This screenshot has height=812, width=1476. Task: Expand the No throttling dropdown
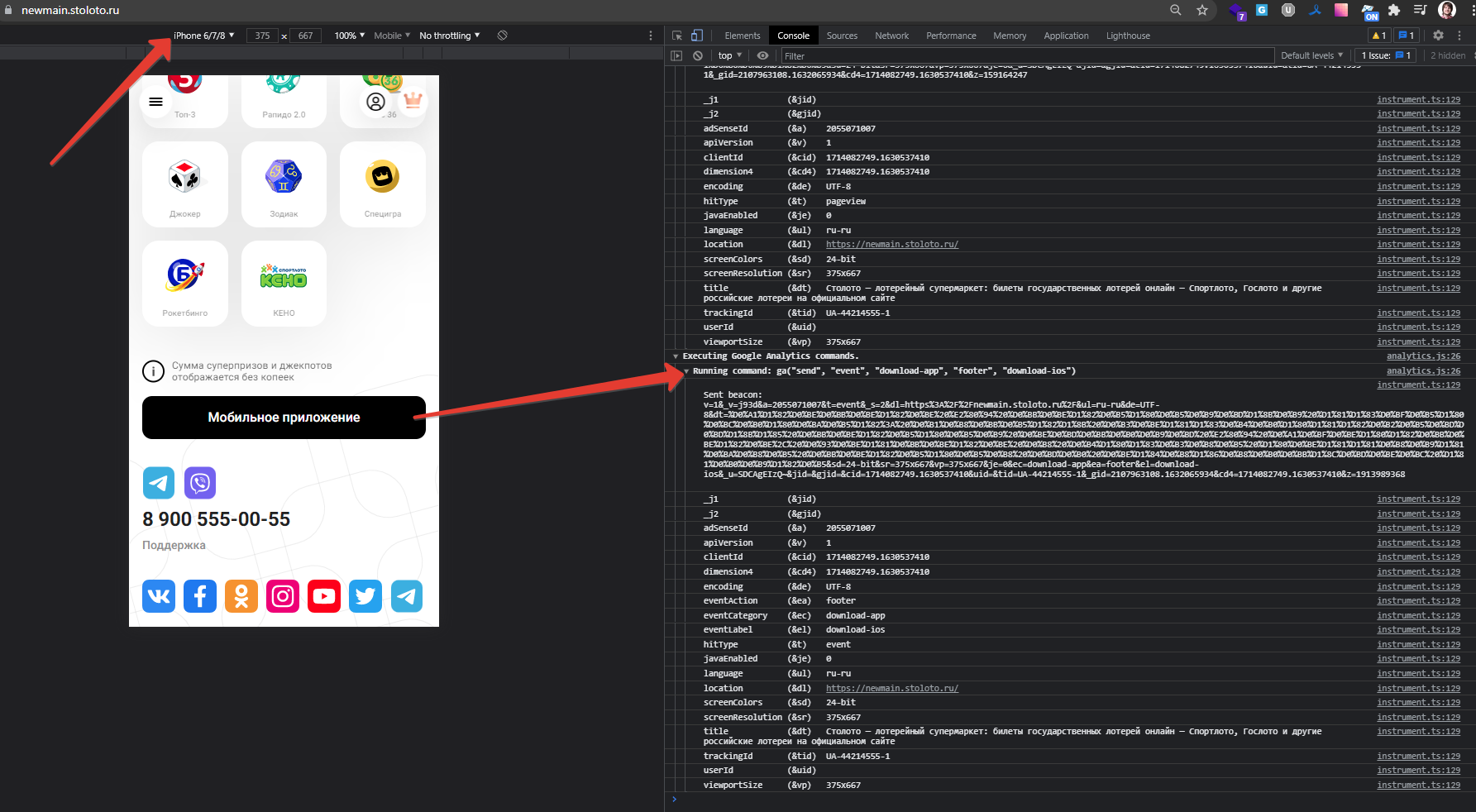click(x=449, y=36)
